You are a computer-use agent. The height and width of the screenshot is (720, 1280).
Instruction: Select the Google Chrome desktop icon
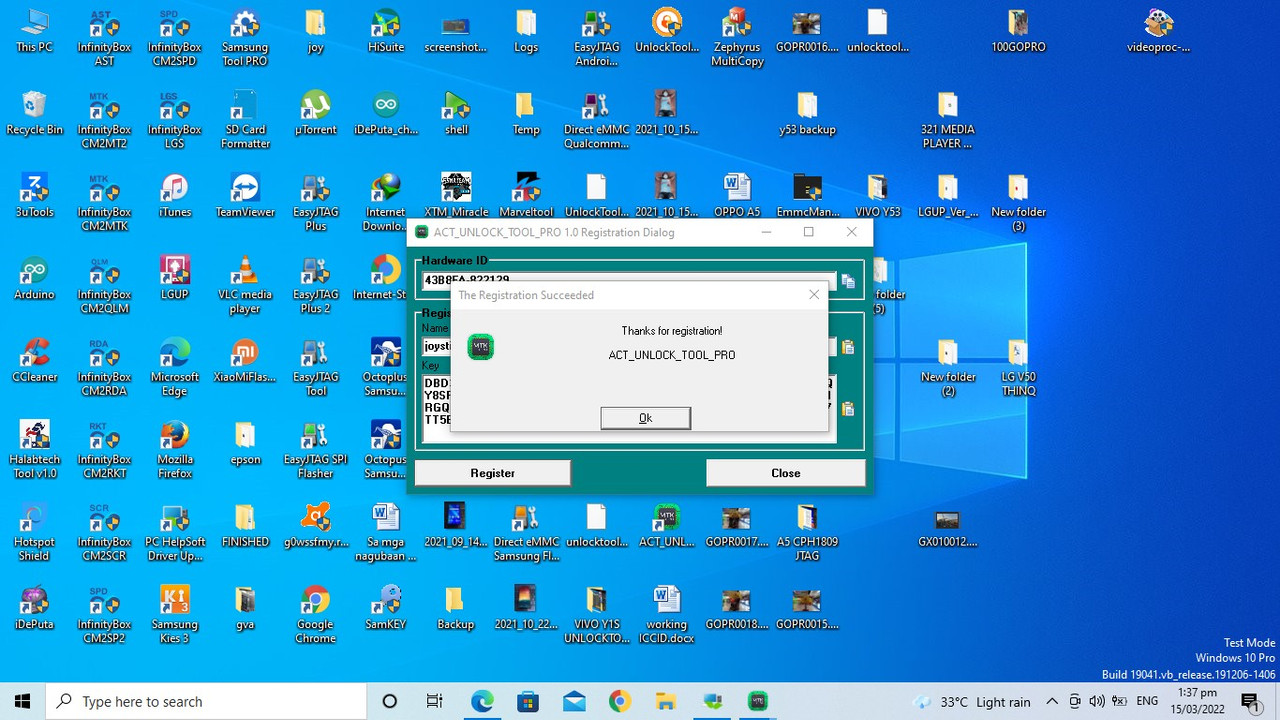pos(315,616)
